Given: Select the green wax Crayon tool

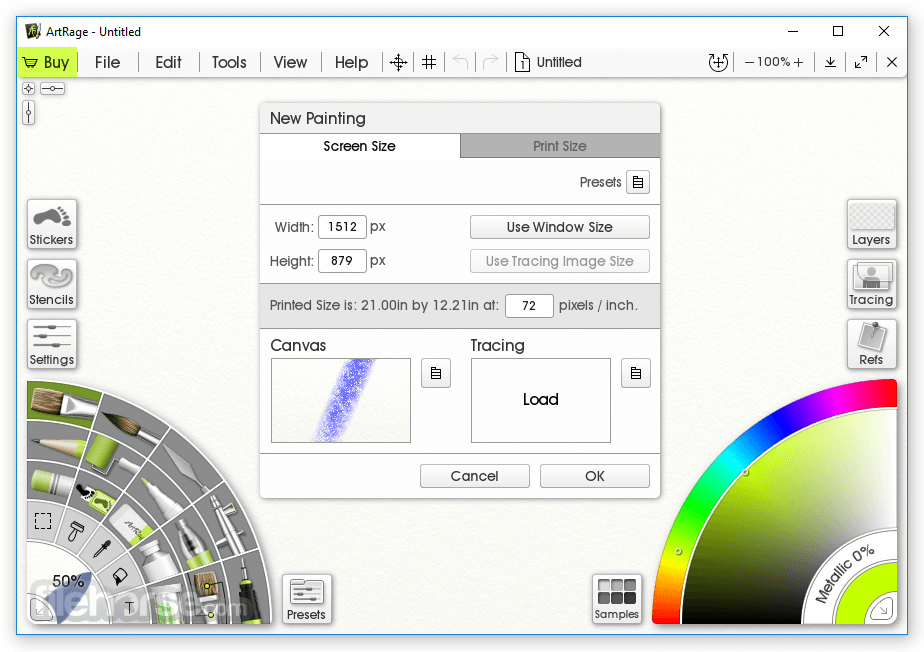Looking at the screenshot, I should point(52,482).
